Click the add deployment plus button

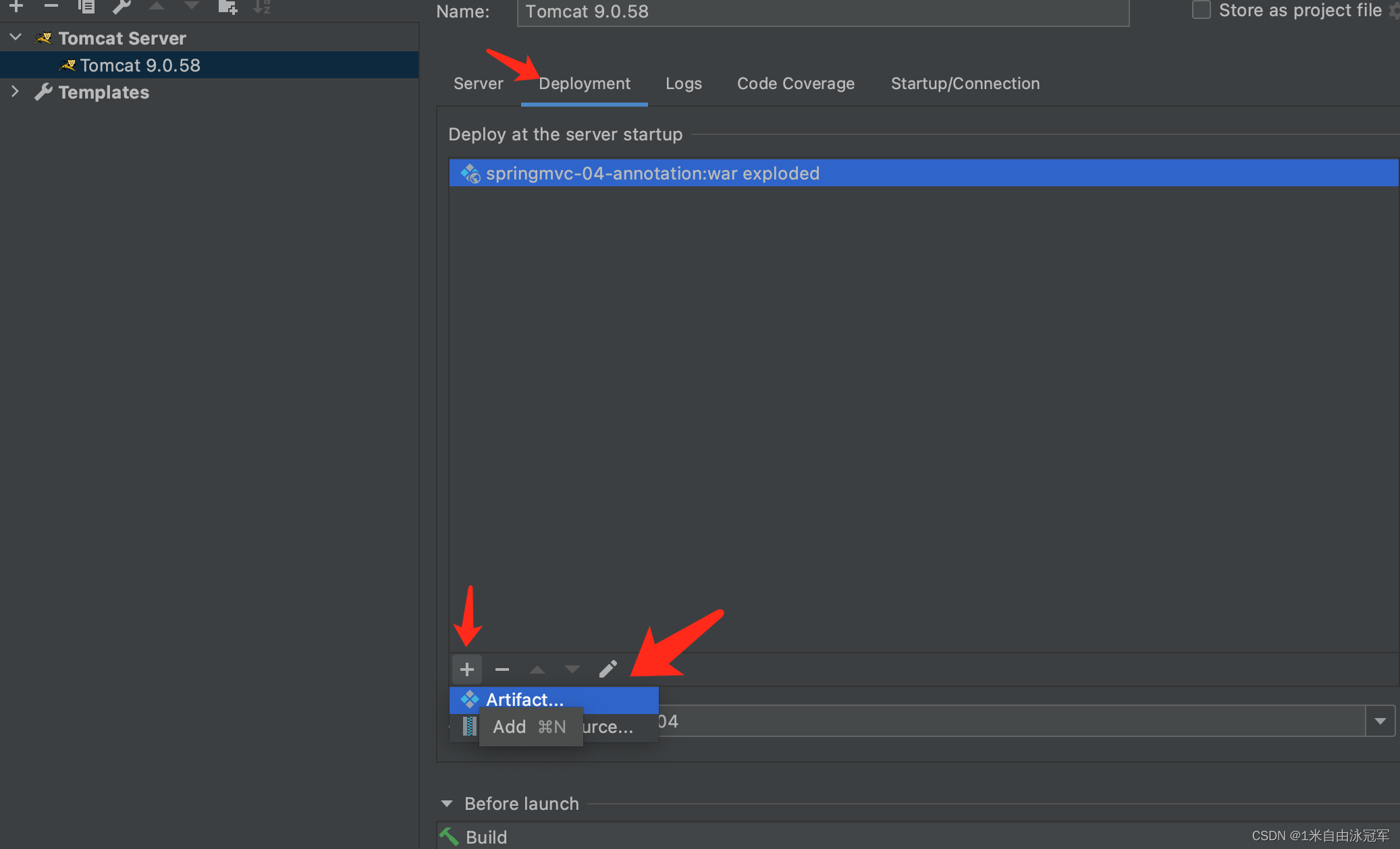pos(467,669)
